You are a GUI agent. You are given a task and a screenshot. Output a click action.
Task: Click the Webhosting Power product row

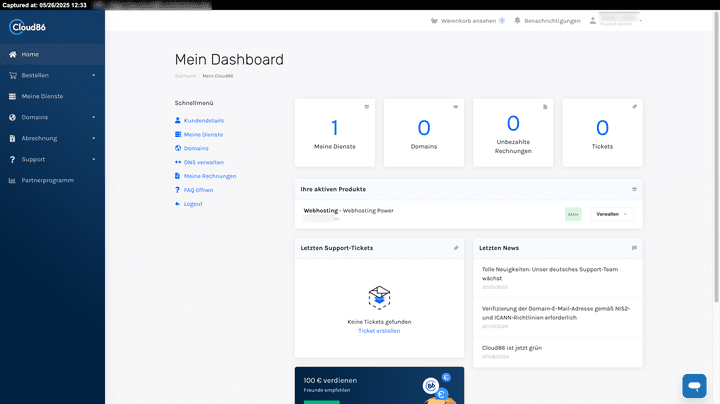pos(469,214)
